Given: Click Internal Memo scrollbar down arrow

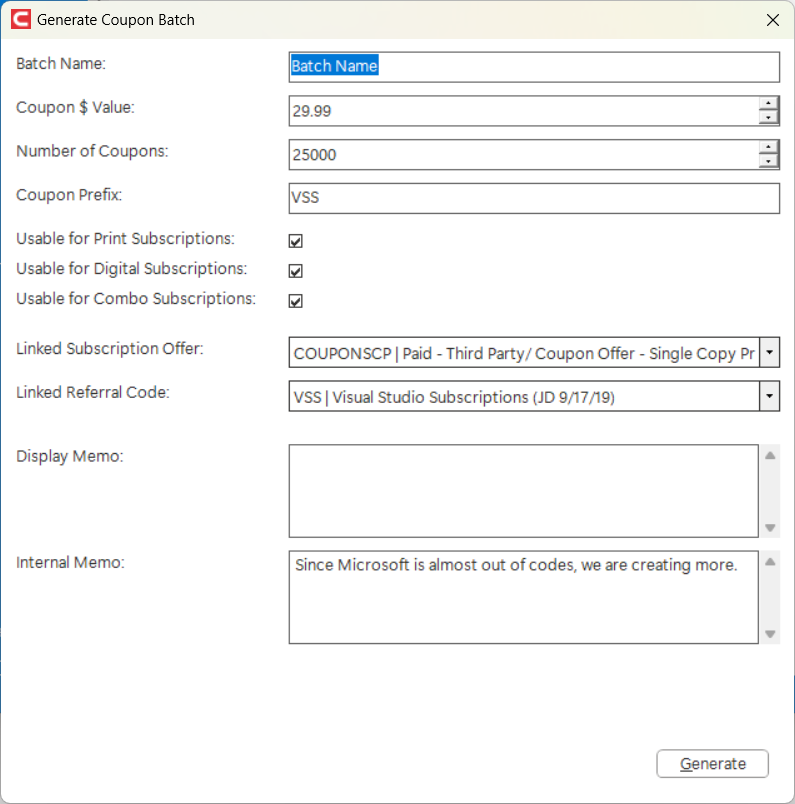Looking at the screenshot, I should click(770, 634).
